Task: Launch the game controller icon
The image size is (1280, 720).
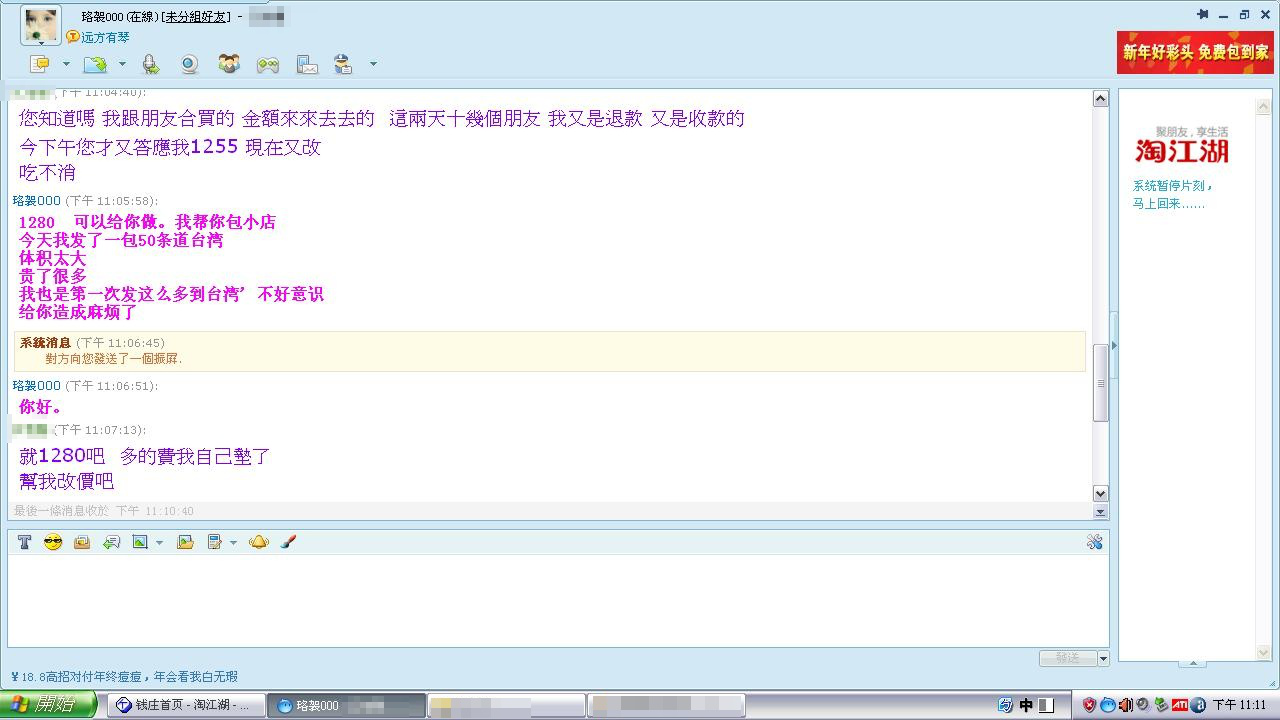Action: pos(268,64)
